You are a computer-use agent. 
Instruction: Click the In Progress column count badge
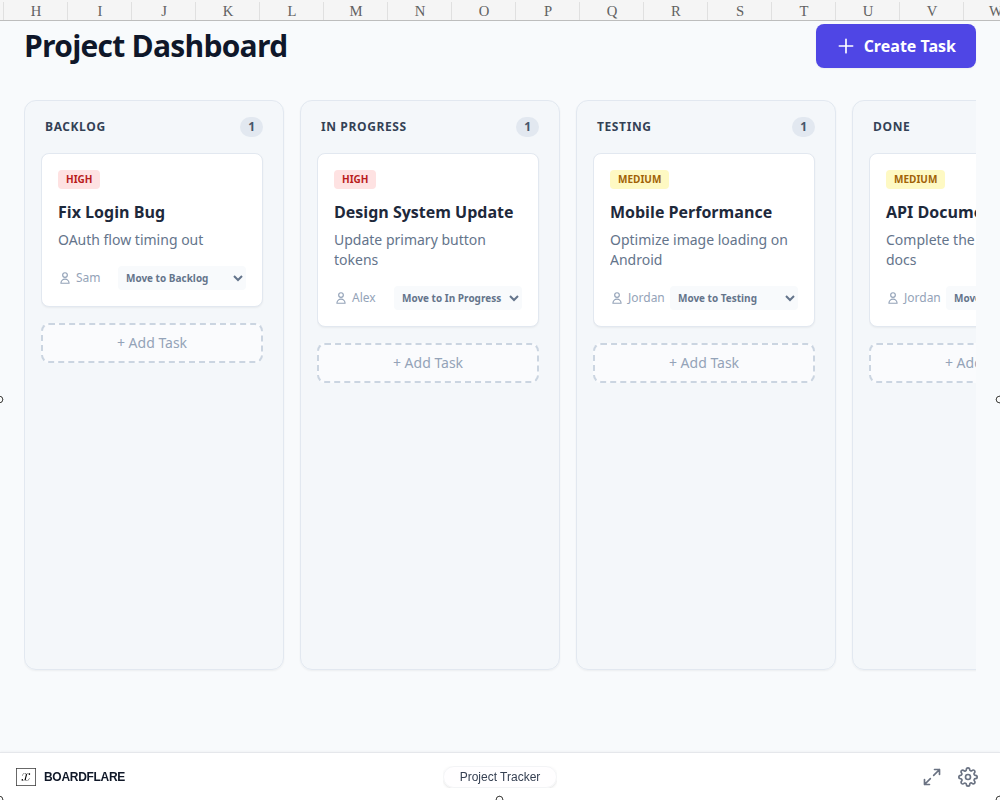click(527, 127)
